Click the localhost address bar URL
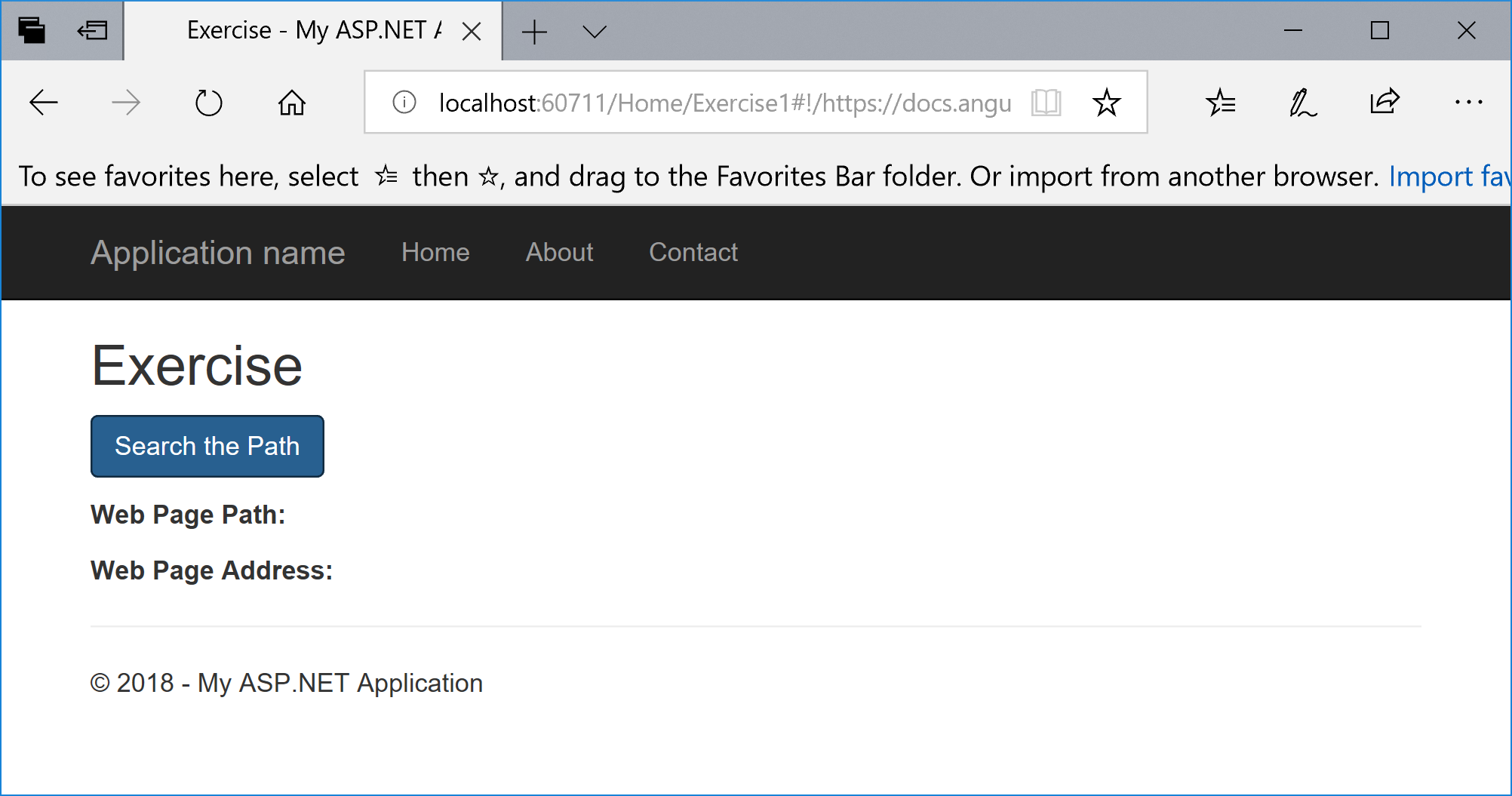The width and height of the screenshot is (1512, 796). [725, 103]
